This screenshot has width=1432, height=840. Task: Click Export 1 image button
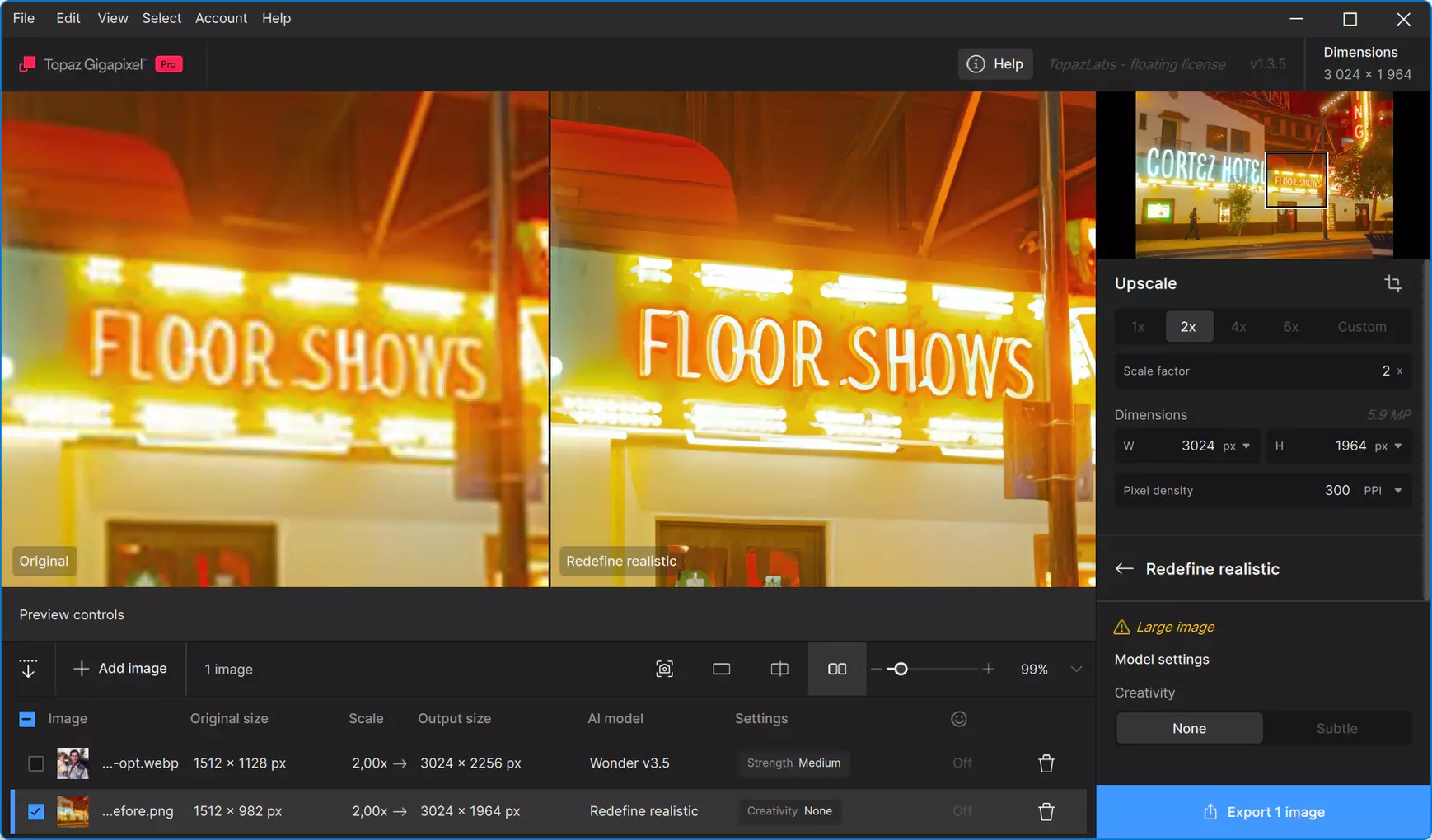coord(1264,812)
